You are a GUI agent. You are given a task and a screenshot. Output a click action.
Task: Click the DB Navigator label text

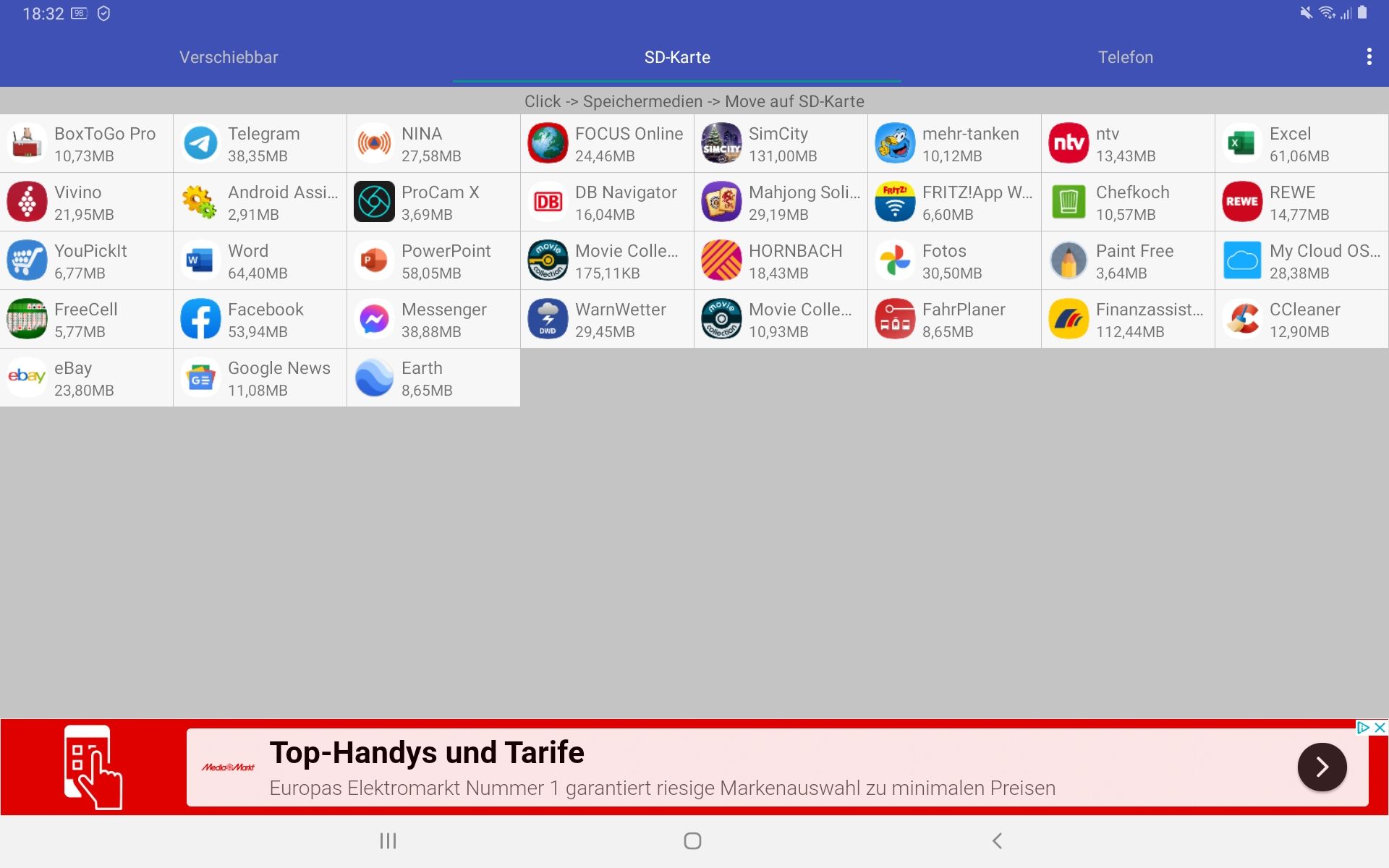[626, 192]
